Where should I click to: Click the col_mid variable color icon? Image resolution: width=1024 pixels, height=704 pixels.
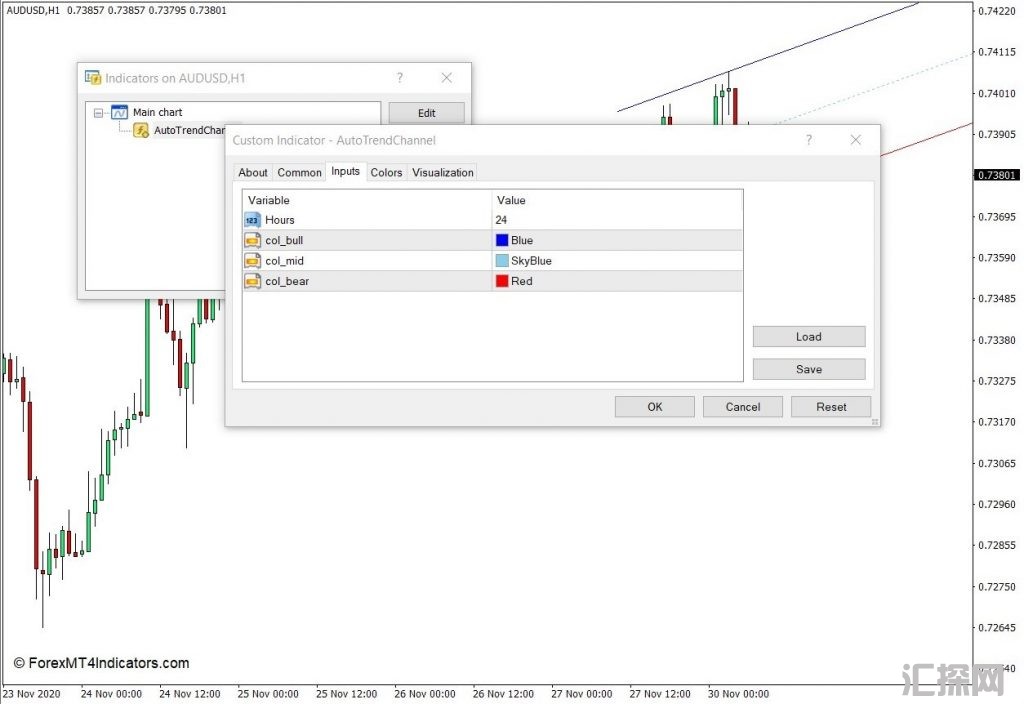click(x=252, y=261)
